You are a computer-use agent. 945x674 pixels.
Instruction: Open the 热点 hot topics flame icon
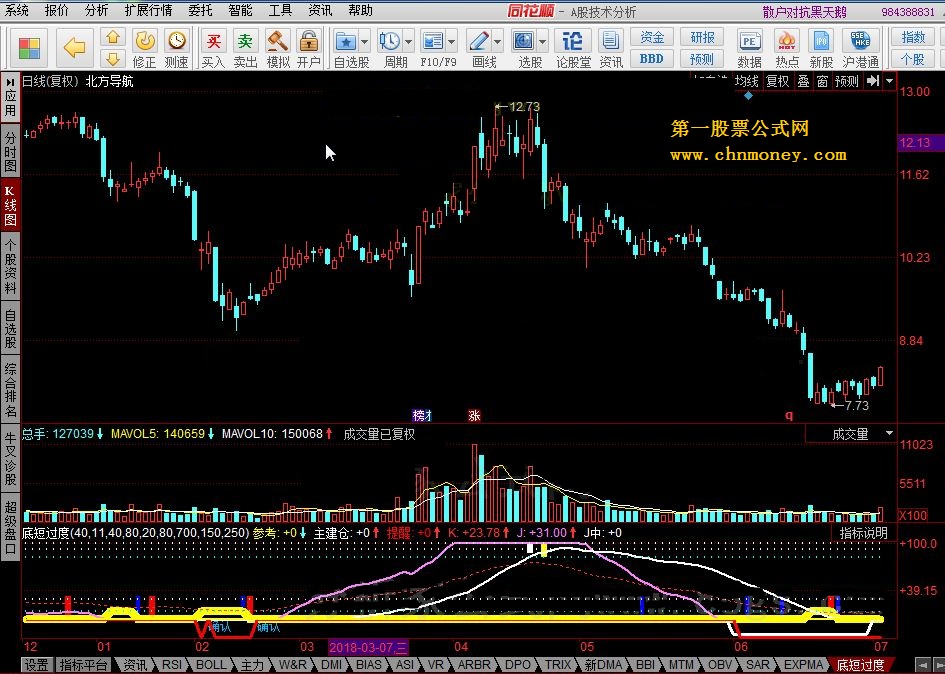point(786,49)
